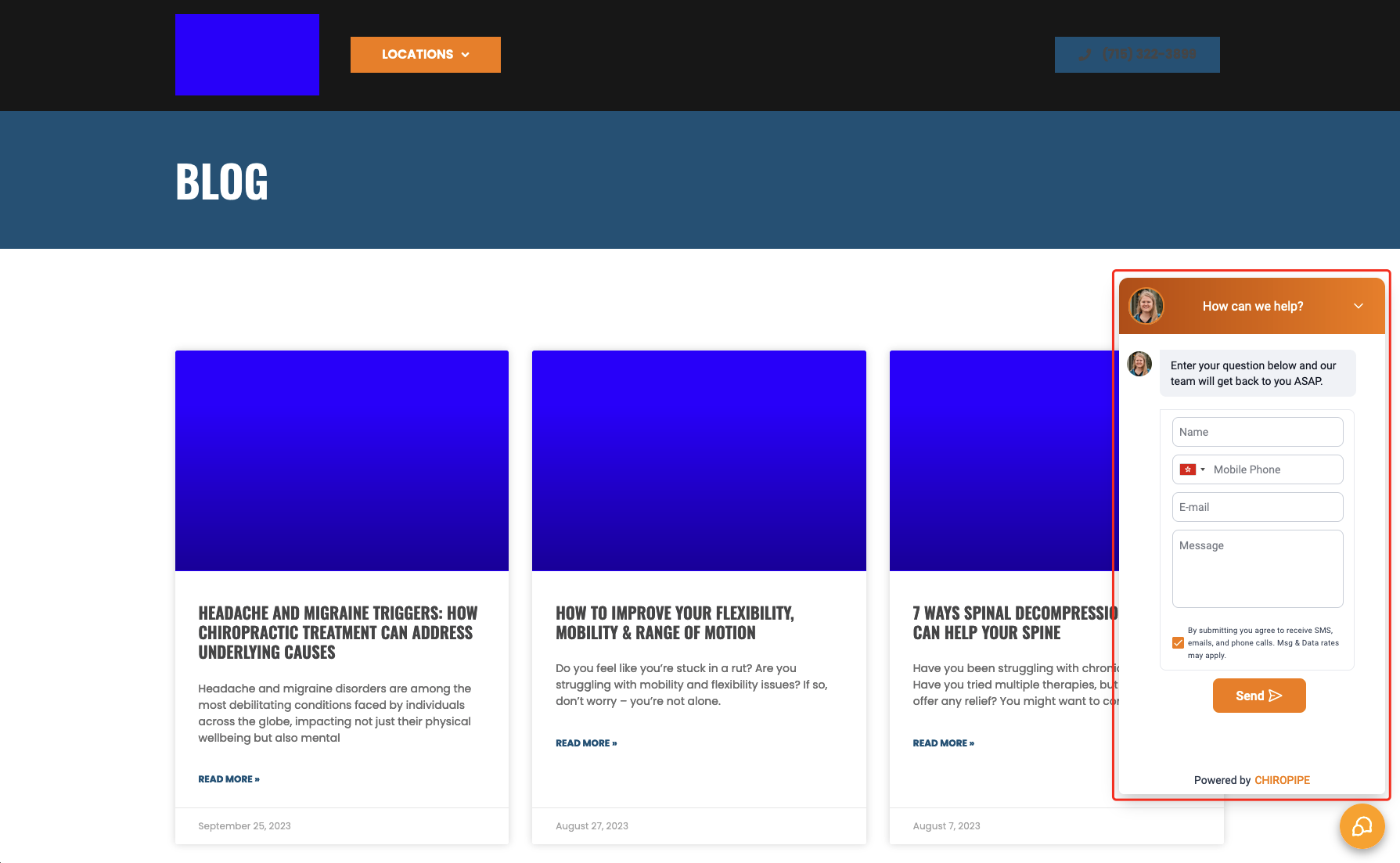The width and height of the screenshot is (1400, 863).
Task: Click the site logo in header
Action: click(247, 55)
